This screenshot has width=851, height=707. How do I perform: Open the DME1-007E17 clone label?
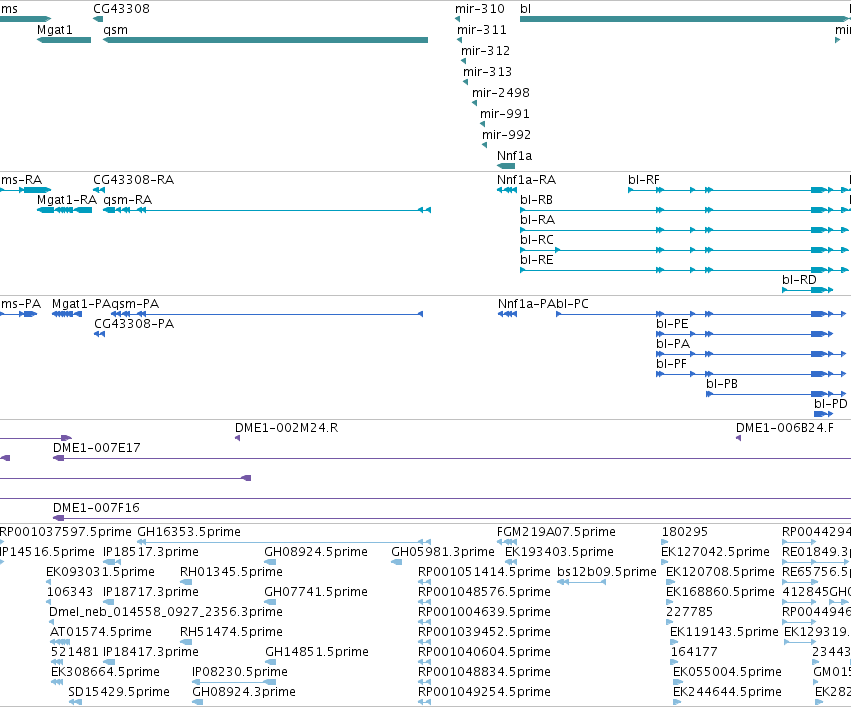point(97,448)
